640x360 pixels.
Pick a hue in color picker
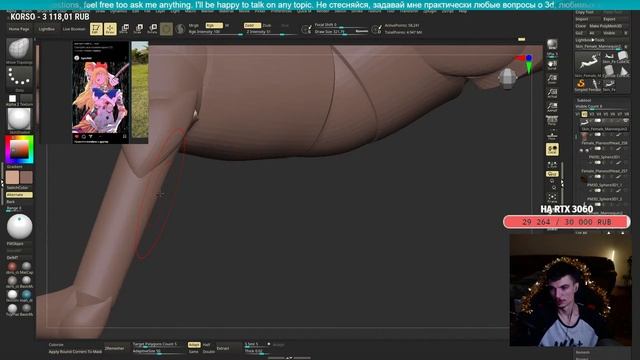(19, 150)
